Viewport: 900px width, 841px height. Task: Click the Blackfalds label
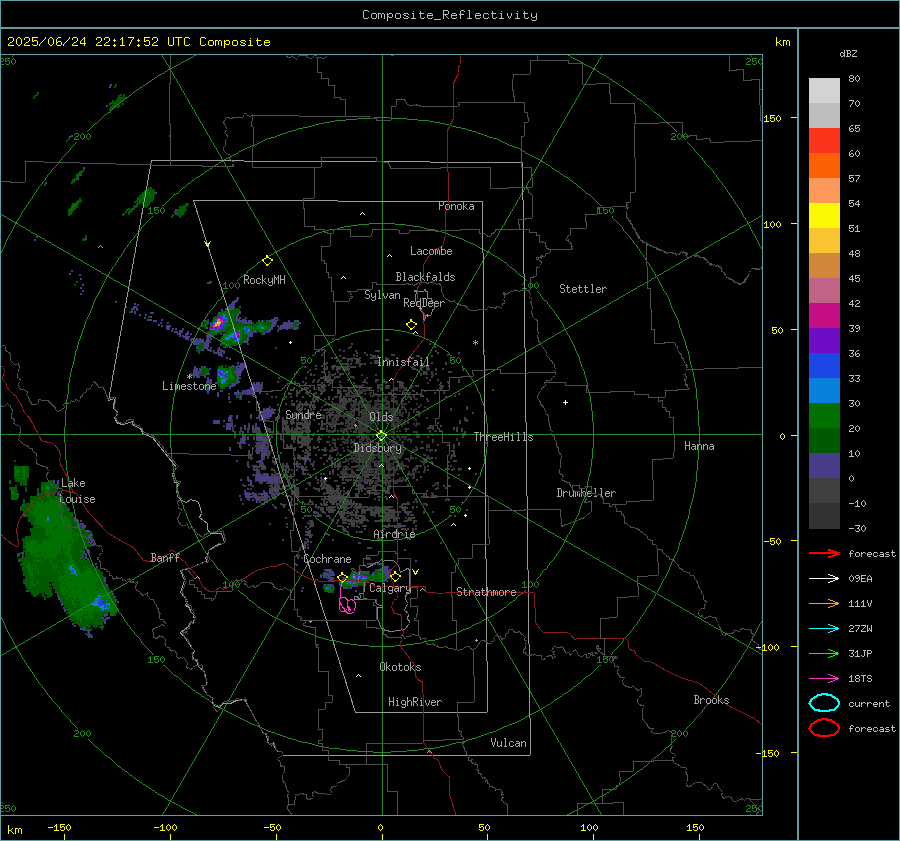(x=425, y=277)
